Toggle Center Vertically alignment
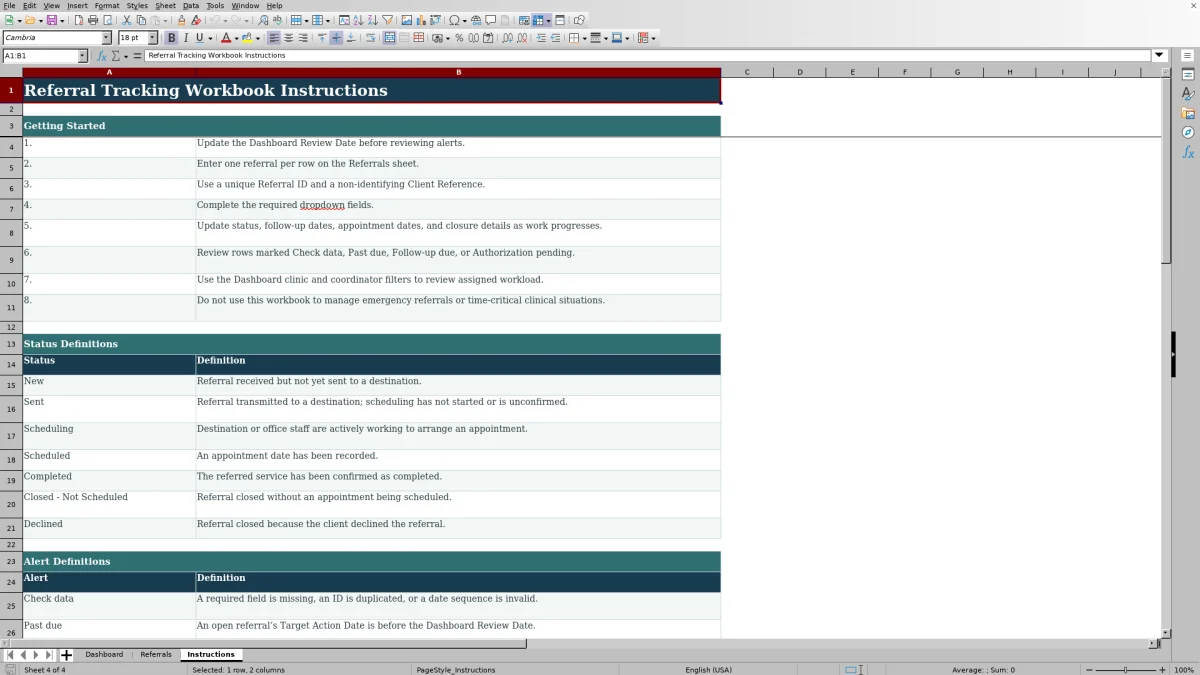The image size is (1200, 675). 336,38
